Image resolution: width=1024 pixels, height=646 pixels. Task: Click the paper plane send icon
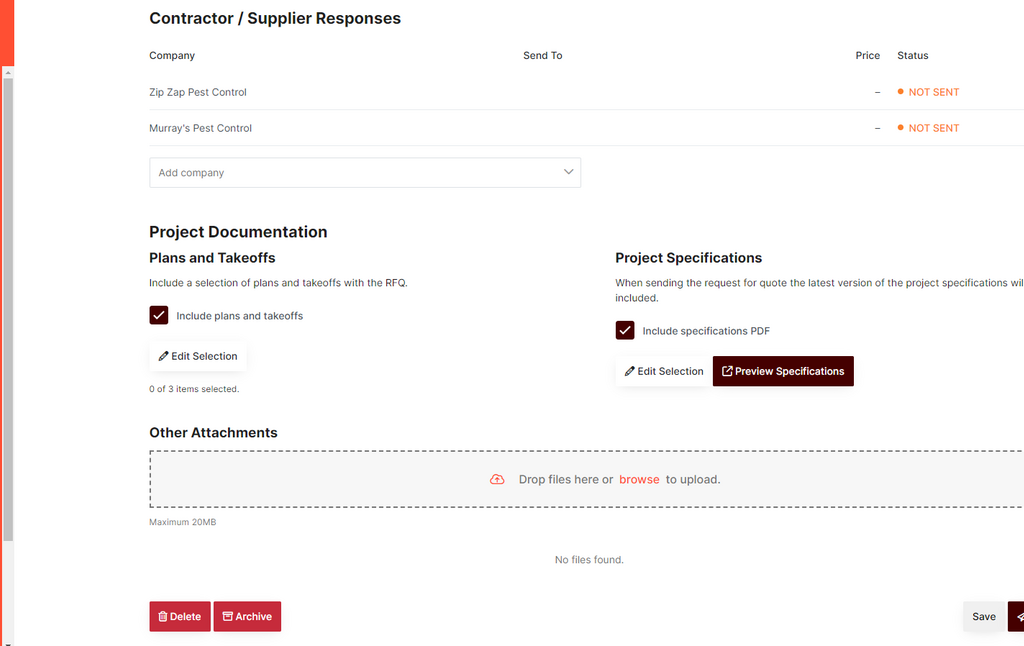pos(1018,617)
